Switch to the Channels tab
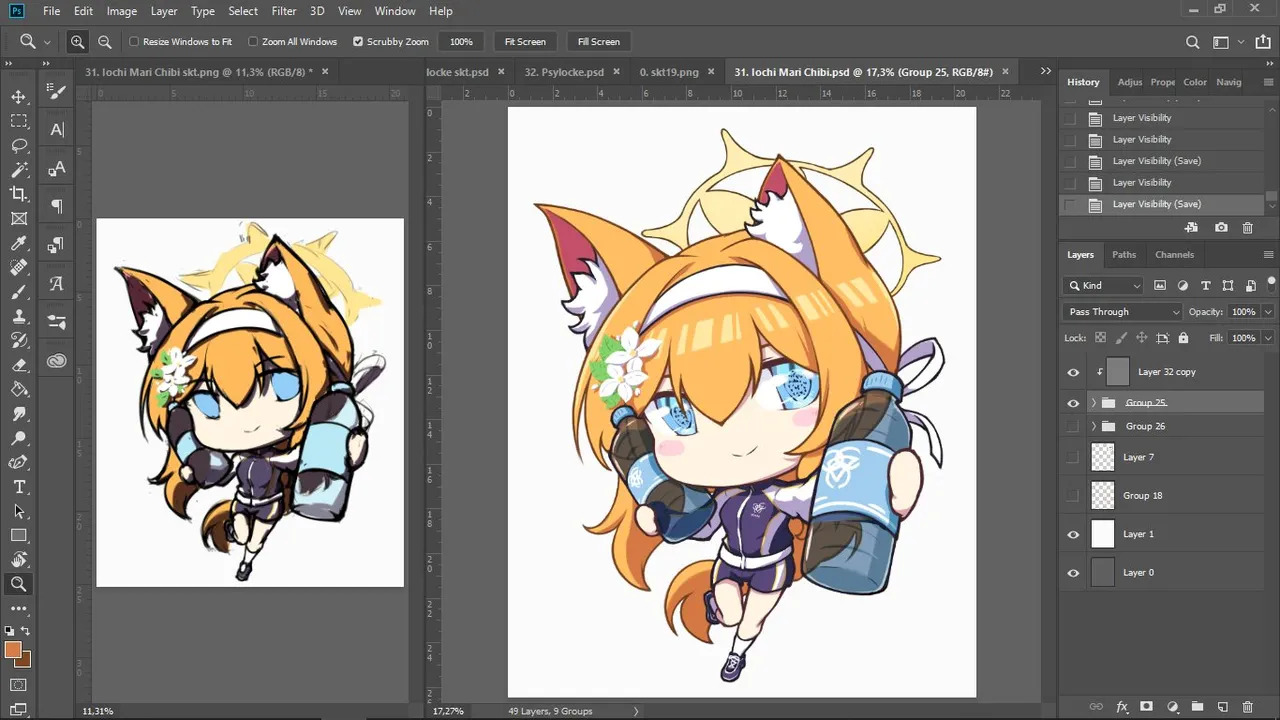Viewport: 1280px width, 720px height. tap(1175, 255)
